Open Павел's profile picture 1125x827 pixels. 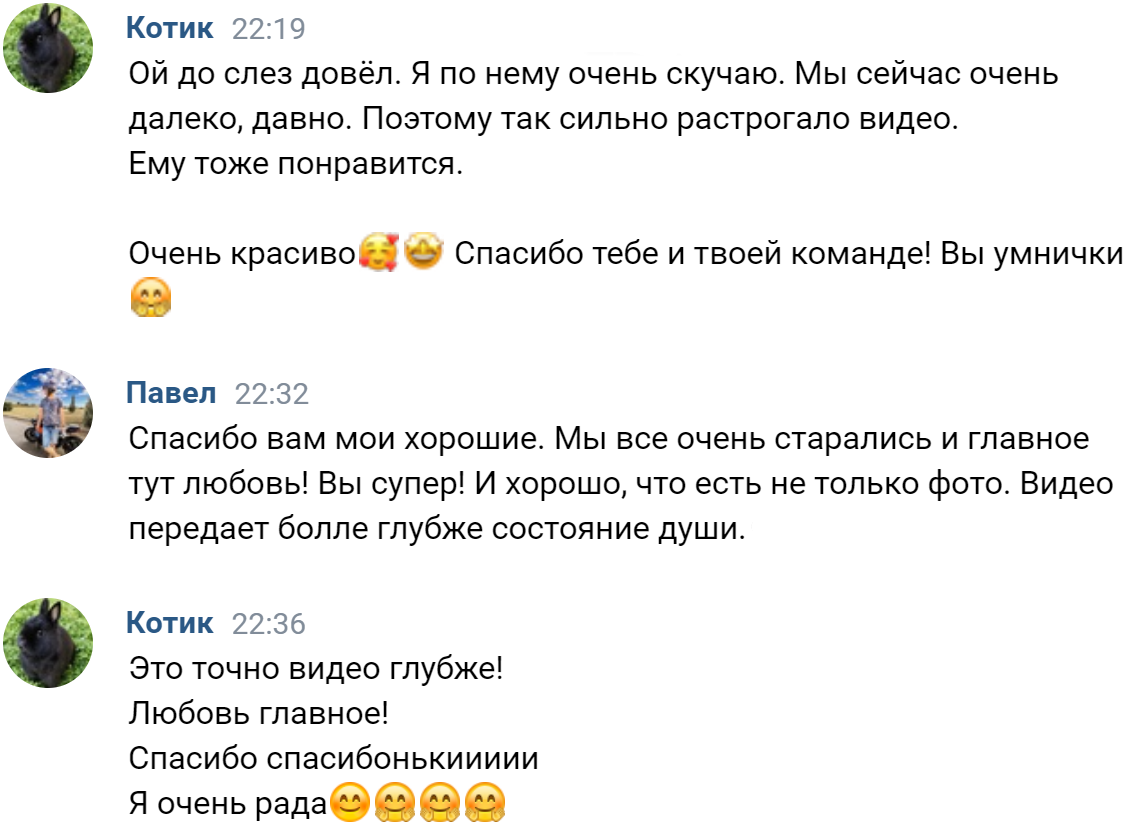click(48, 410)
